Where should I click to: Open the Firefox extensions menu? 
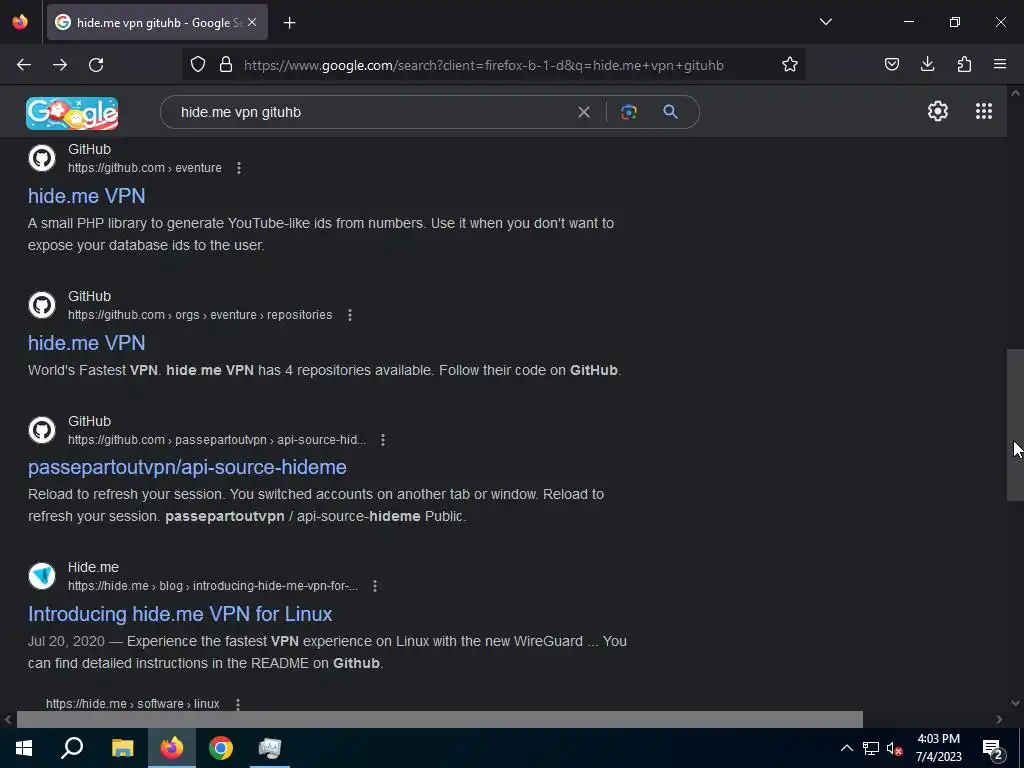click(964, 65)
